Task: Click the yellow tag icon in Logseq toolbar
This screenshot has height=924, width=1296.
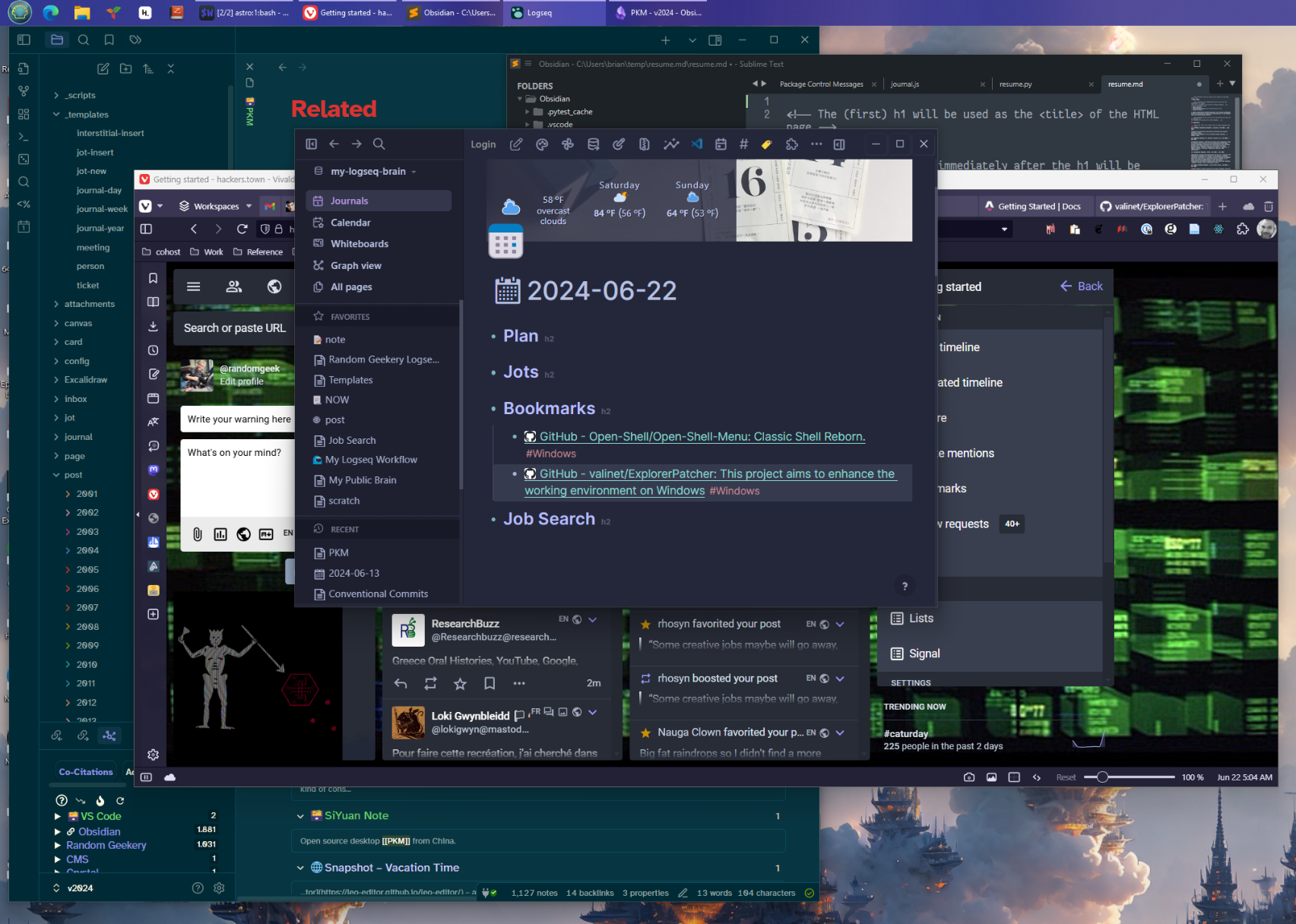Action: [766, 144]
